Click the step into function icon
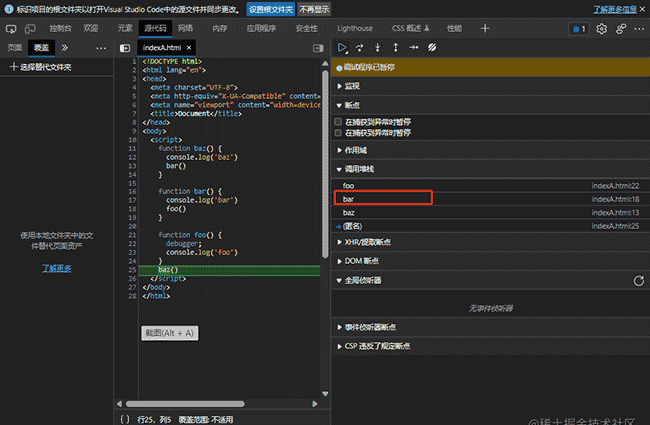650x425 pixels. pyautogui.click(x=377, y=48)
